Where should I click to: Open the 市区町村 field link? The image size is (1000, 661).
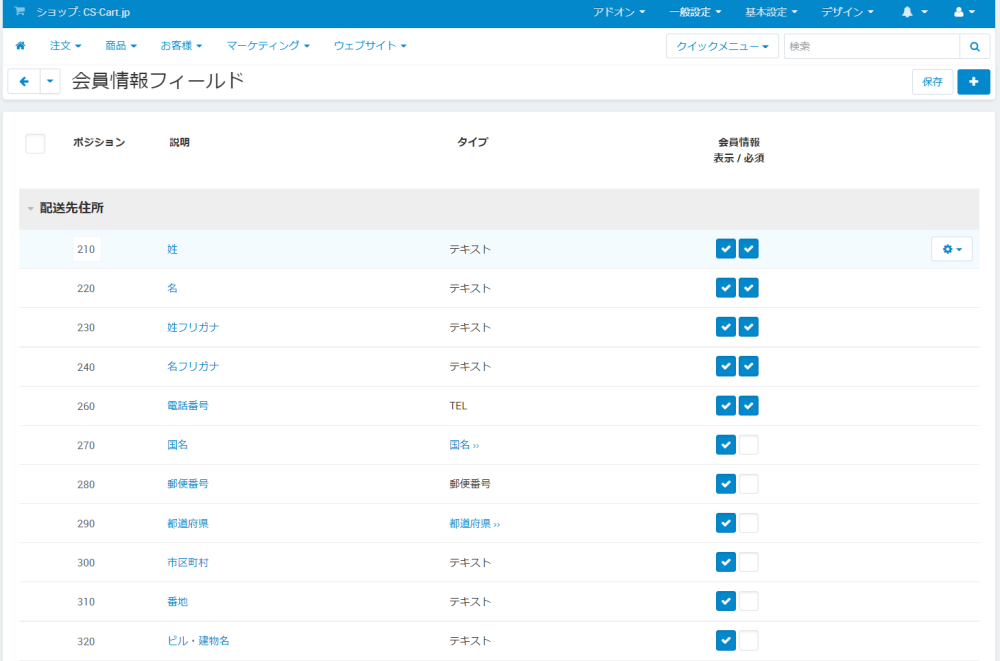(188, 562)
